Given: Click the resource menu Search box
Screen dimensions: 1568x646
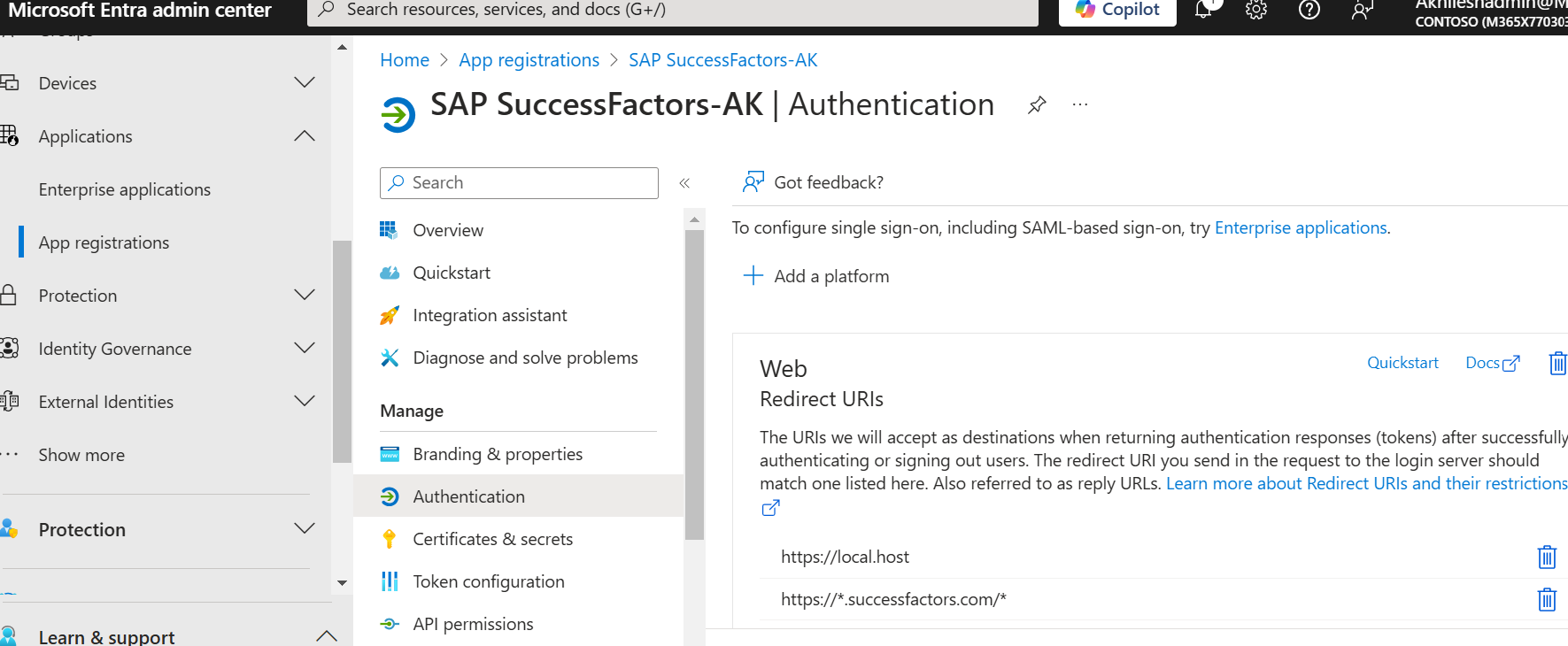Looking at the screenshot, I should pos(519,183).
